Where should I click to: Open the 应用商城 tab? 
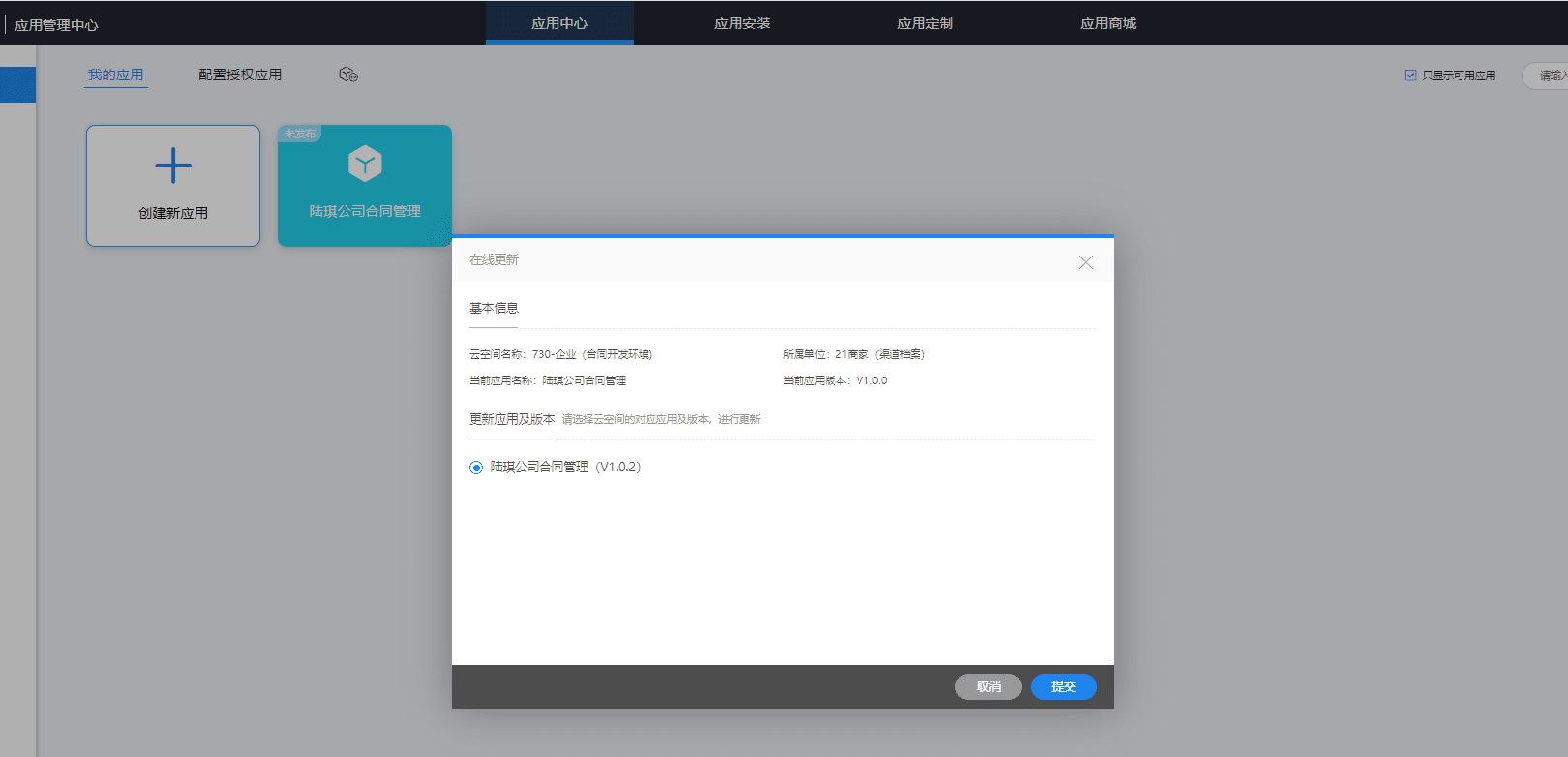point(1108,22)
